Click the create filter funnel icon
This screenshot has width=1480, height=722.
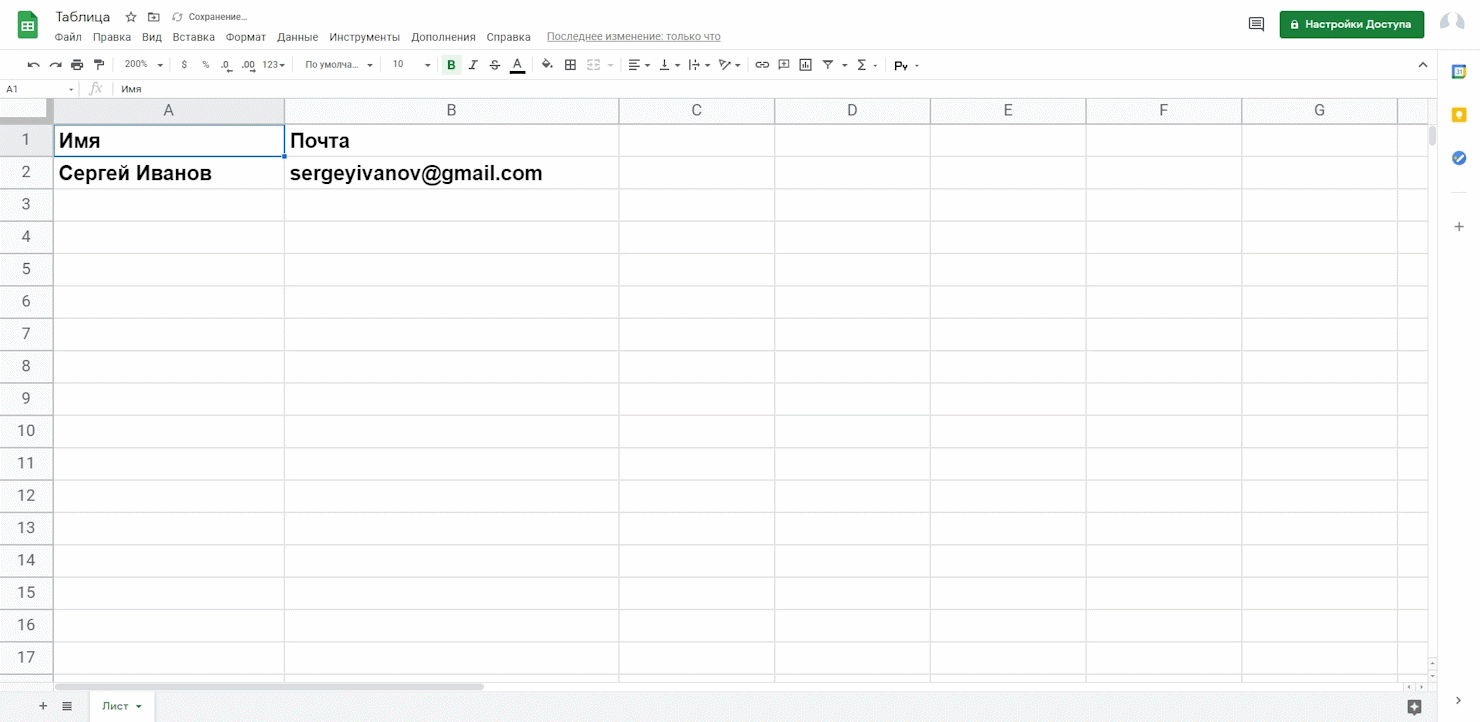point(828,65)
